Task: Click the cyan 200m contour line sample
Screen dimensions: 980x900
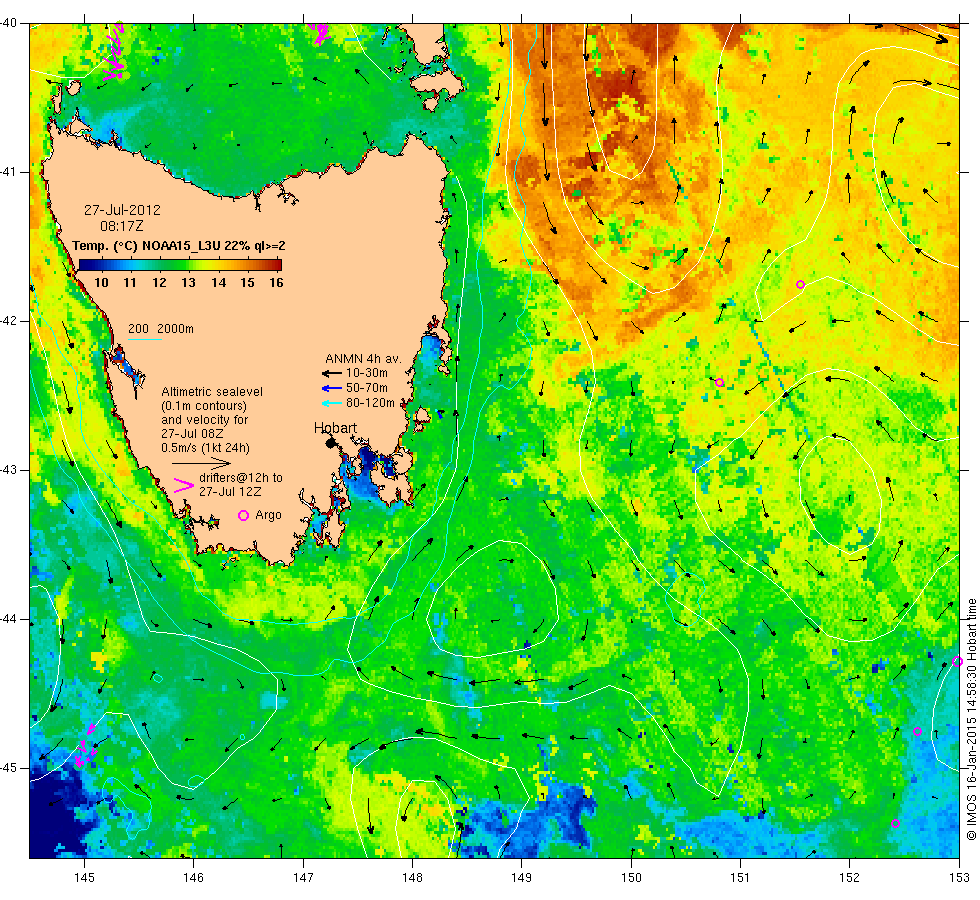Action: pos(145,339)
